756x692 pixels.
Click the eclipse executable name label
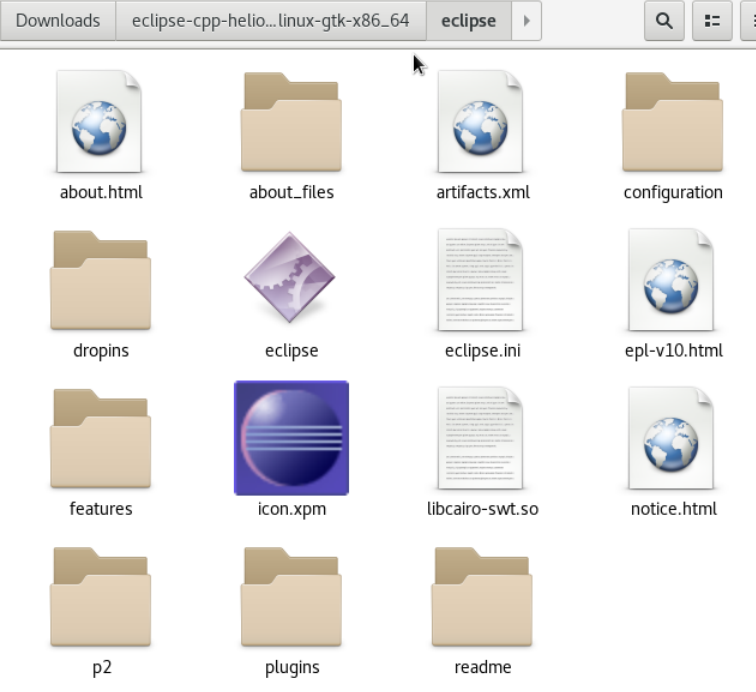coord(292,351)
